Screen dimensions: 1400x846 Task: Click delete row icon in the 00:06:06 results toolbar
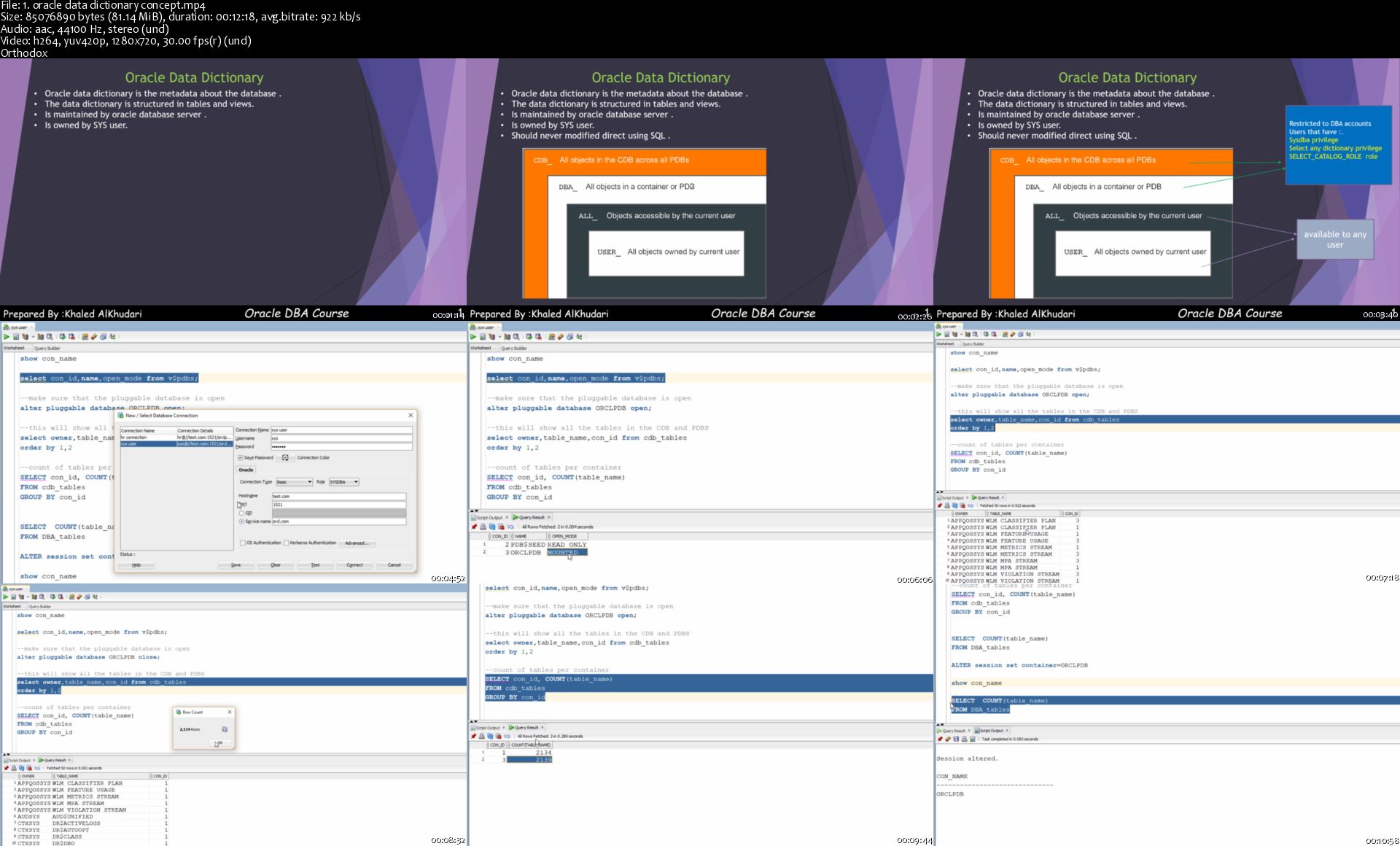[x=501, y=527]
